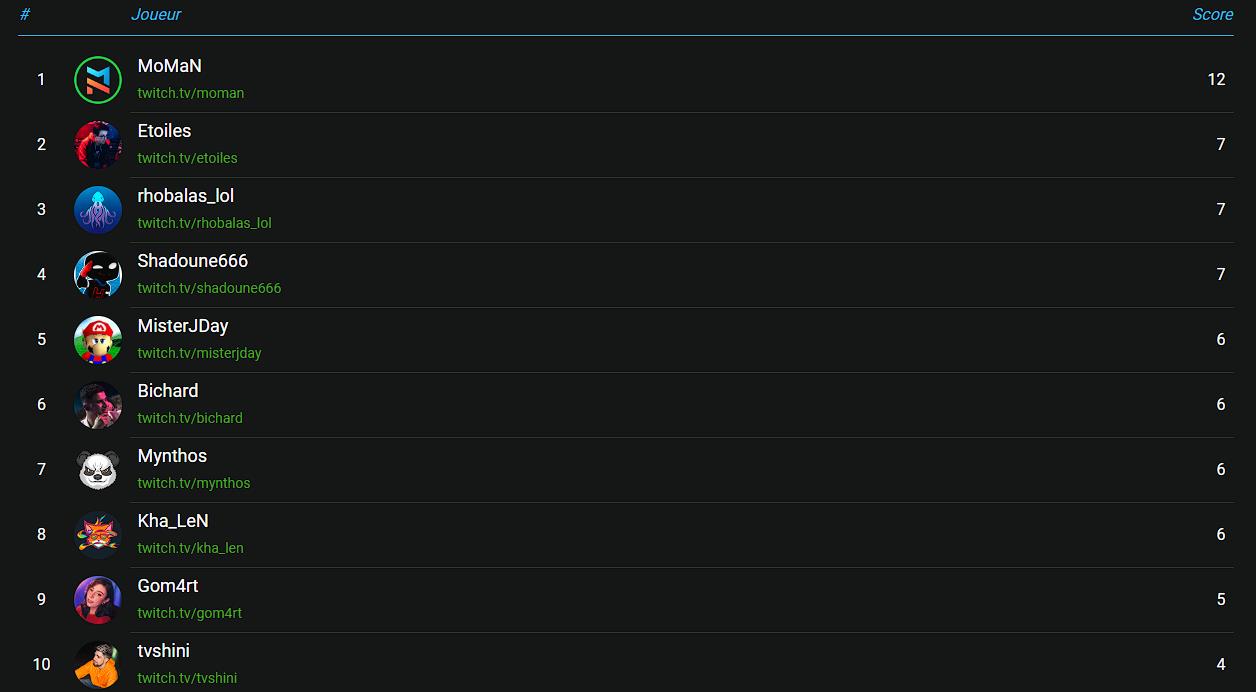The height and width of the screenshot is (692, 1256).
Task: Open the twitch.tv/moman link
Action: pyautogui.click(x=191, y=93)
